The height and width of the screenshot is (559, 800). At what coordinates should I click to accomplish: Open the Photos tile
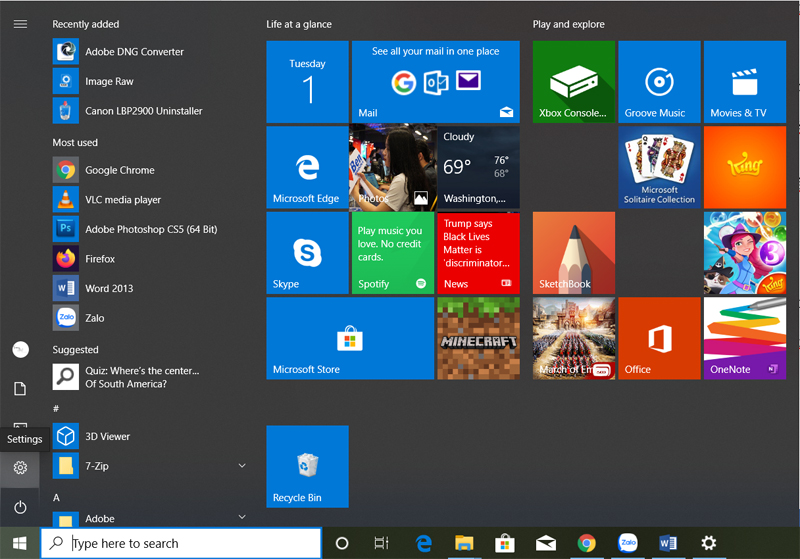(393, 167)
